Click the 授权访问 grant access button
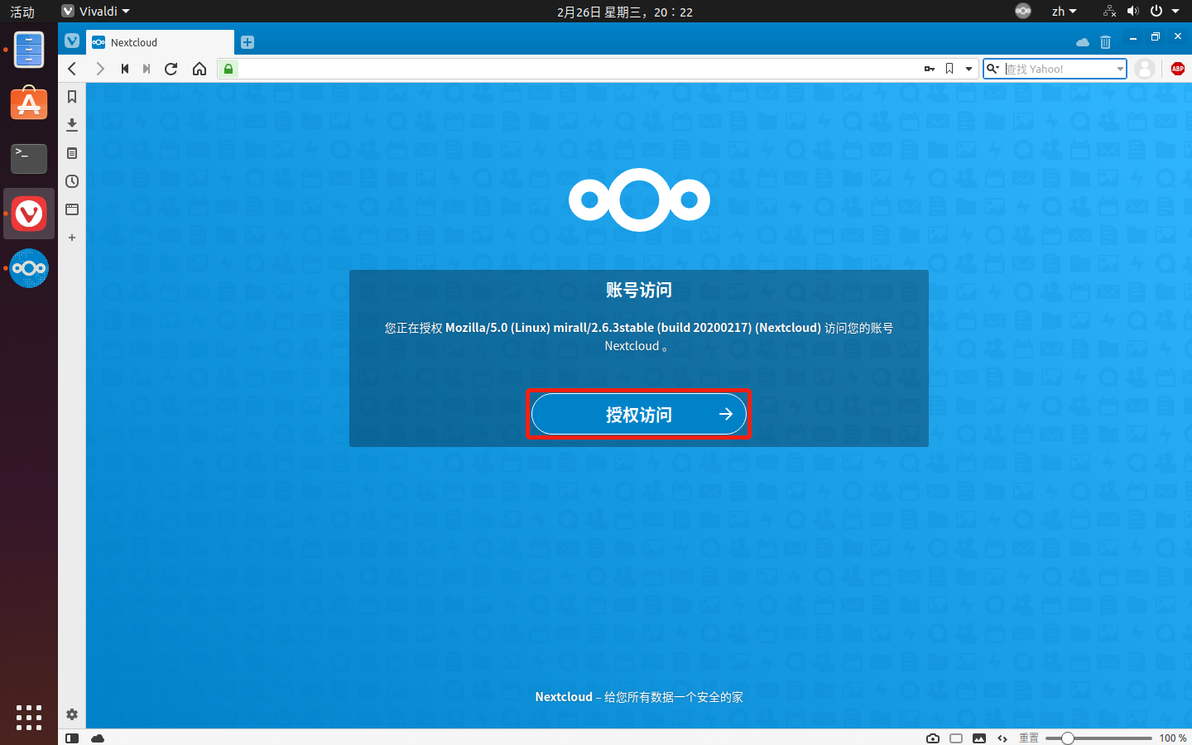Image resolution: width=1192 pixels, height=745 pixels. coord(639,414)
